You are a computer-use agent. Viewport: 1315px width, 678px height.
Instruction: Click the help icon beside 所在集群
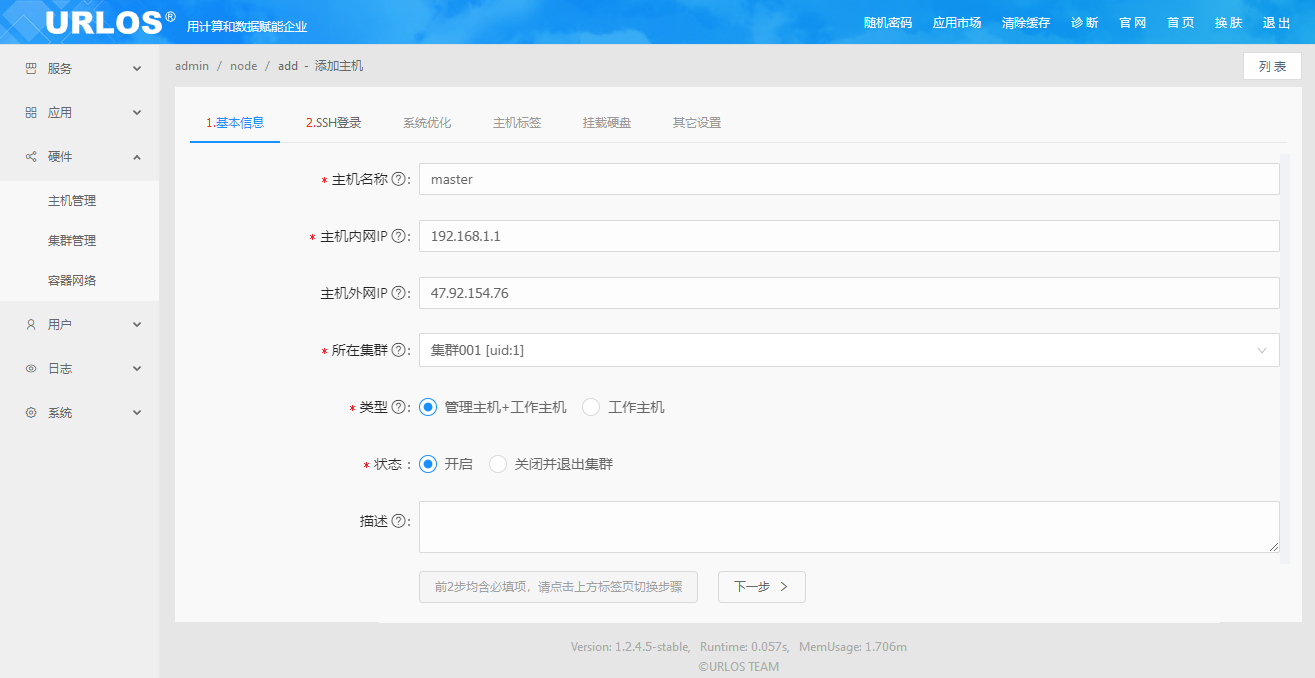(x=398, y=351)
